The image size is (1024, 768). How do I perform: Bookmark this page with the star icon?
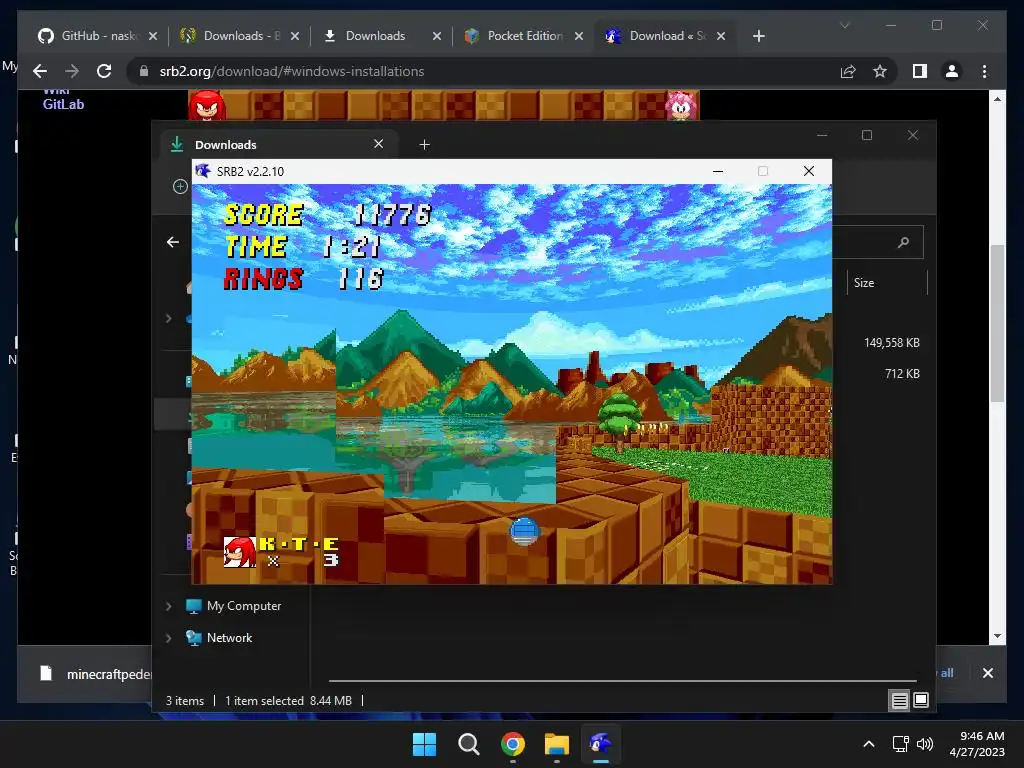[880, 71]
